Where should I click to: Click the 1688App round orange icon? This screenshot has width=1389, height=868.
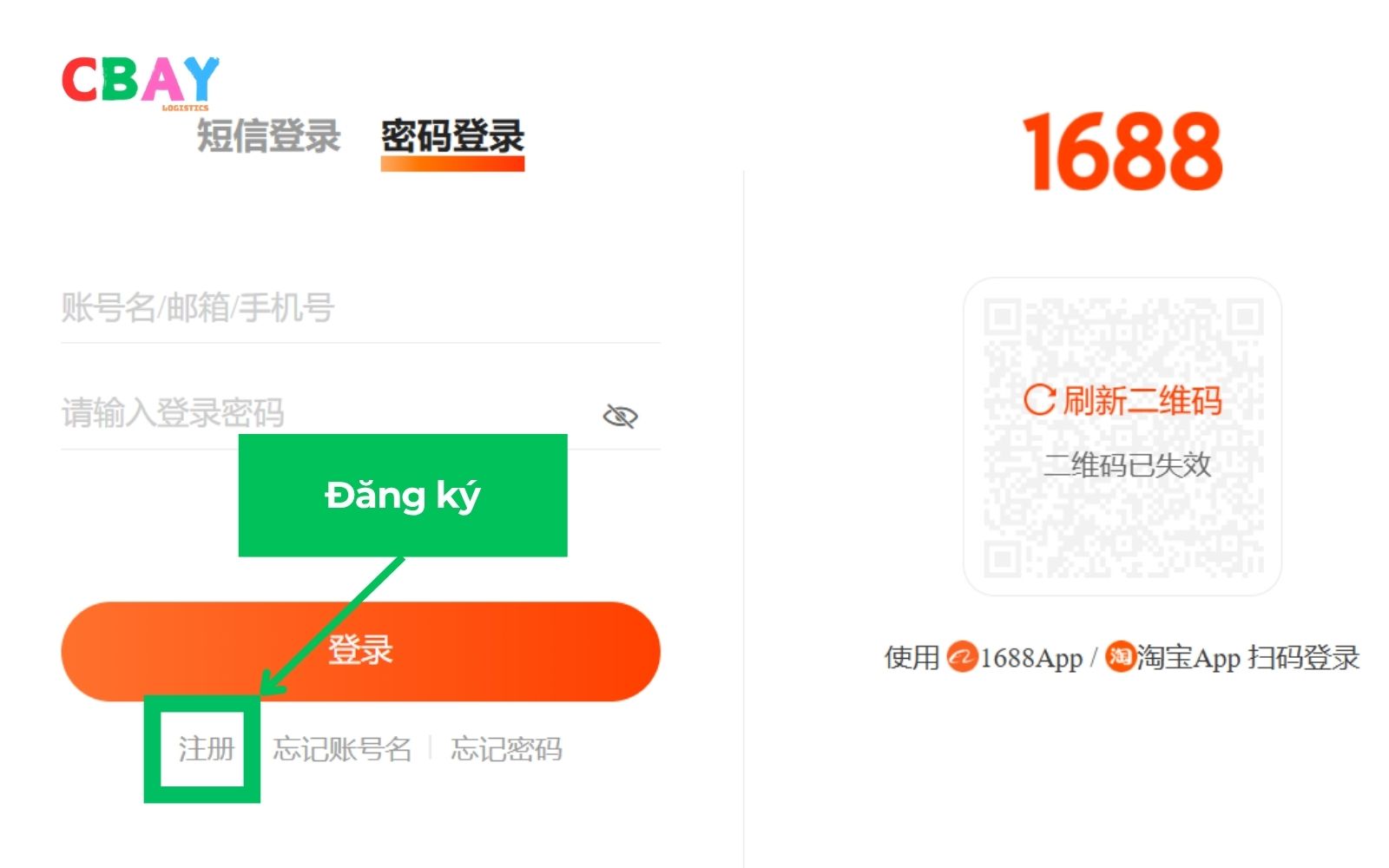(x=962, y=657)
